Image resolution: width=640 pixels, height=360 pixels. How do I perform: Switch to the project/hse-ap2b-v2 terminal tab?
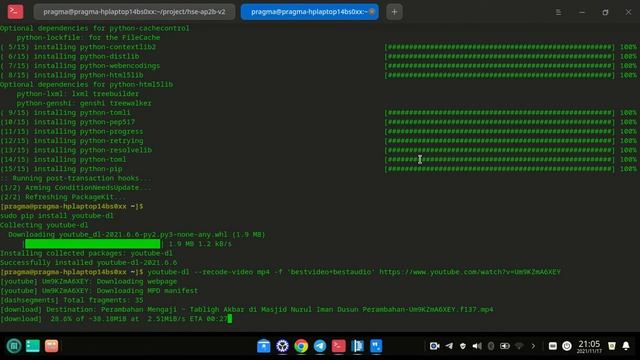[134, 12]
